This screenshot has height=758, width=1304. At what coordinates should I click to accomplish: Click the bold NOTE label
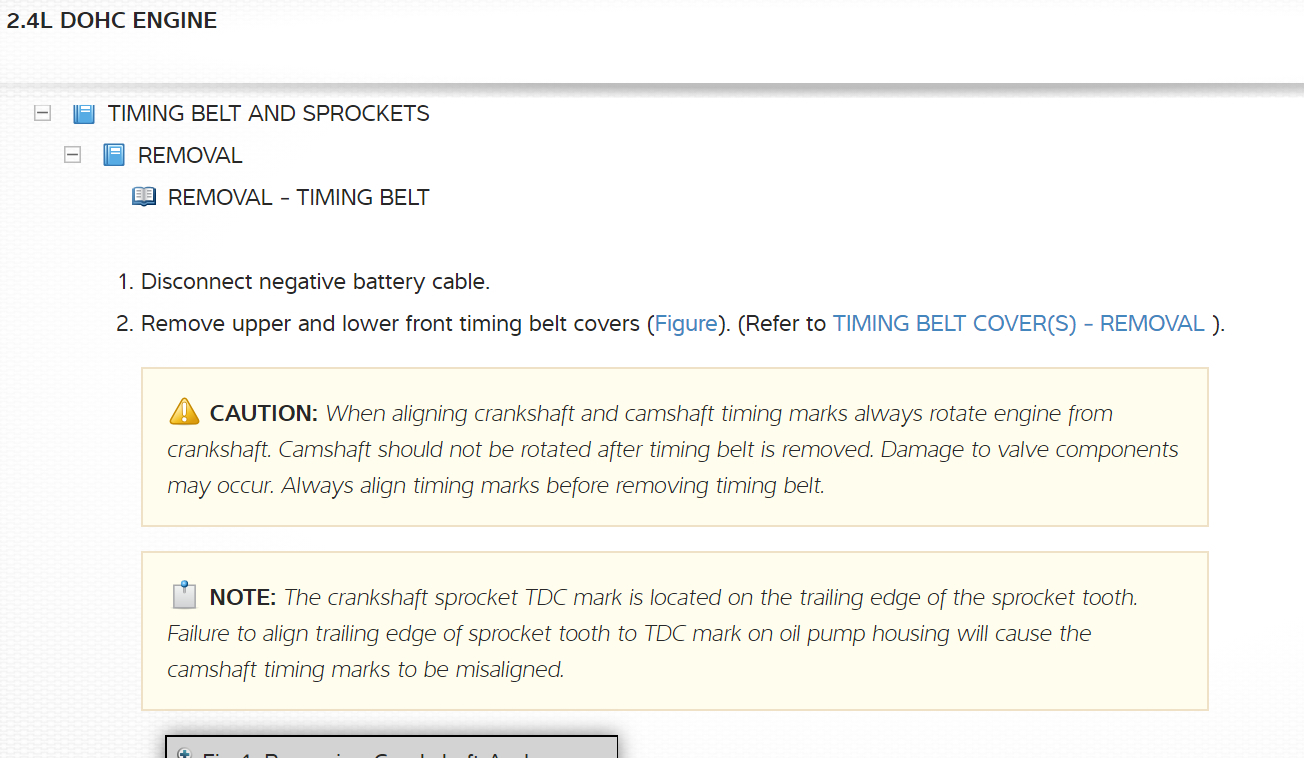242,598
